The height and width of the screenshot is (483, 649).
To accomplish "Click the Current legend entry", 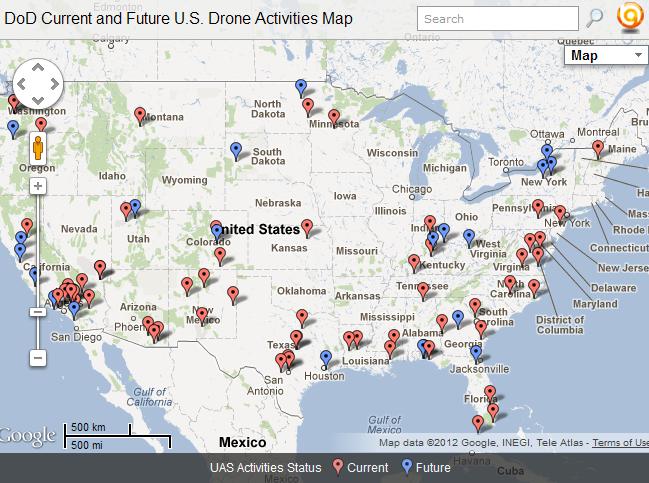I will coord(361,467).
